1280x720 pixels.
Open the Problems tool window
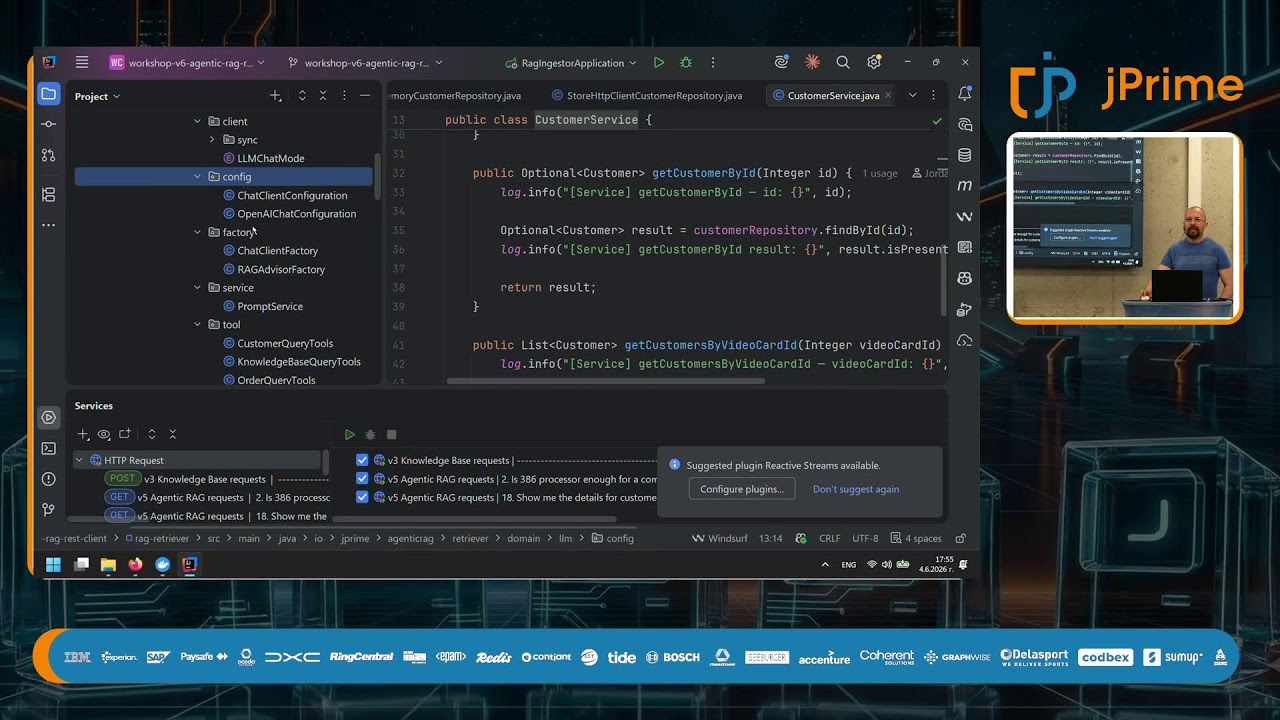click(x=48, y=479)
